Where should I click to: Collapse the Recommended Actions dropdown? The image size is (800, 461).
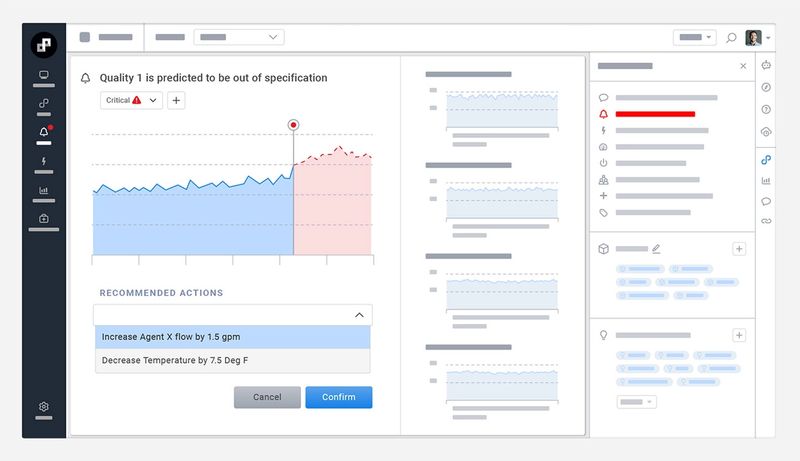pyautogui.click(x=359, y=315)
